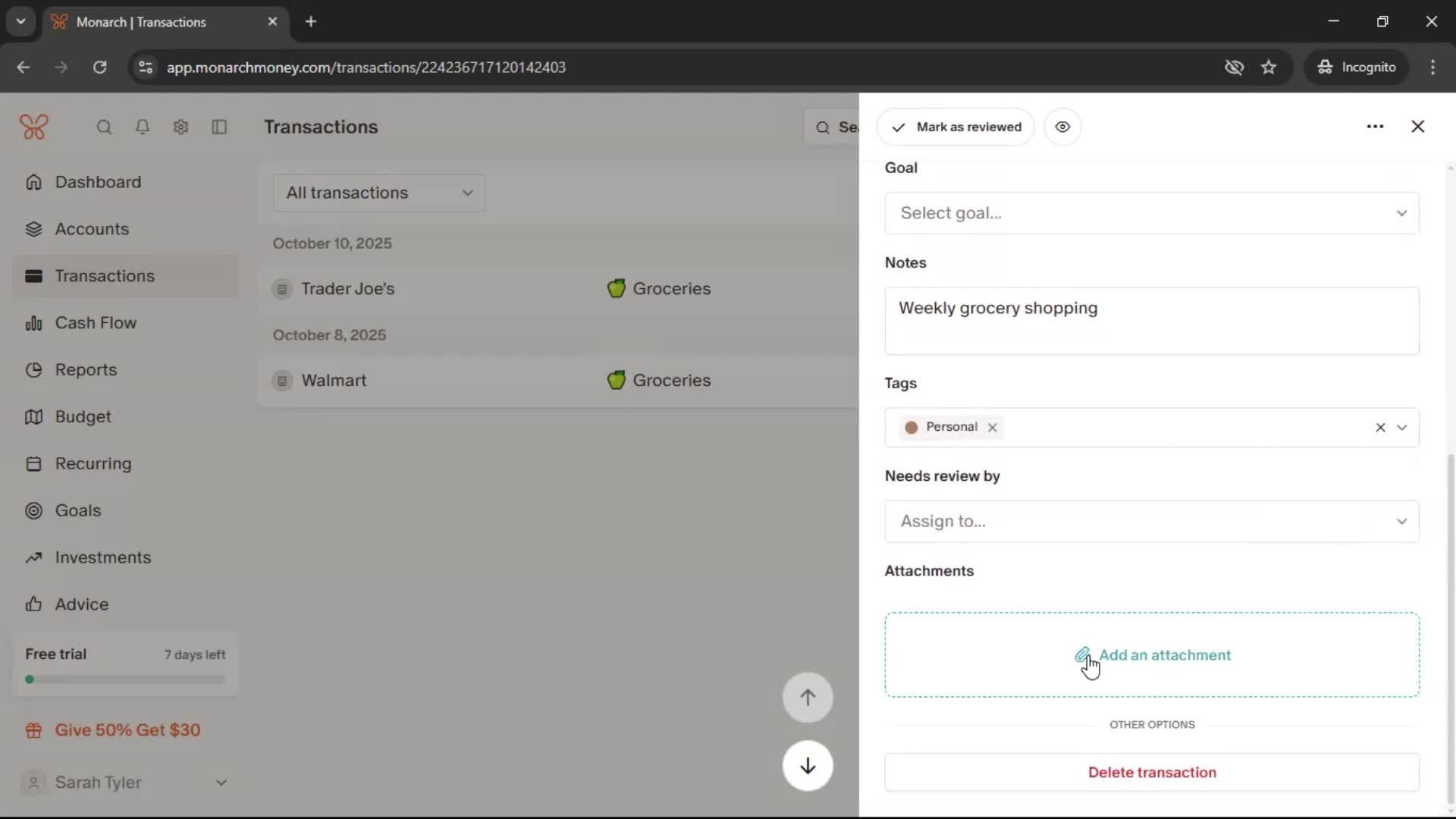The image size is (1456, 819).
Task: Click Delete transaction button
Action: tap(1151, 772)
